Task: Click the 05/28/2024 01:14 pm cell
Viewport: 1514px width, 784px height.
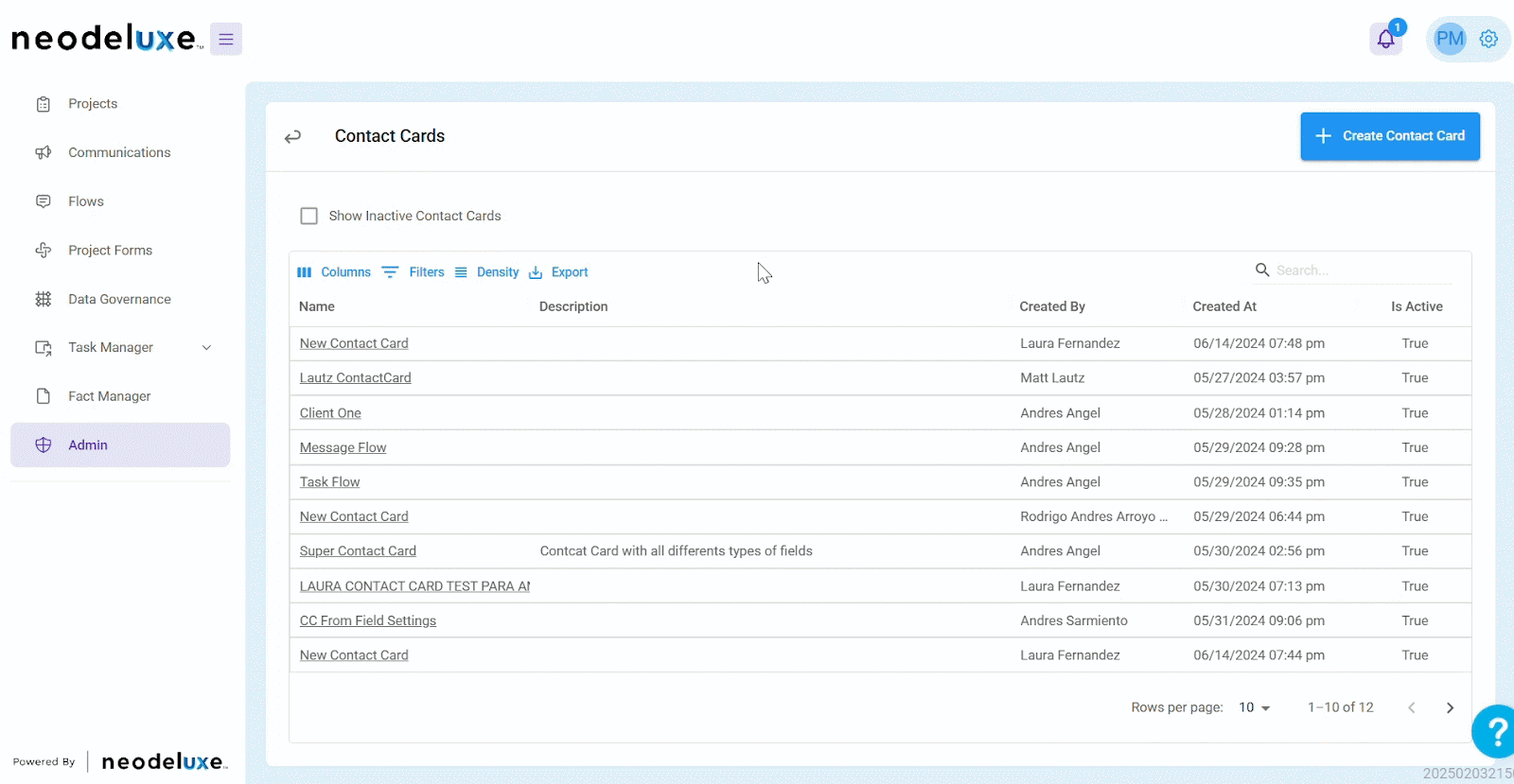Action: tap(1259, 413)
